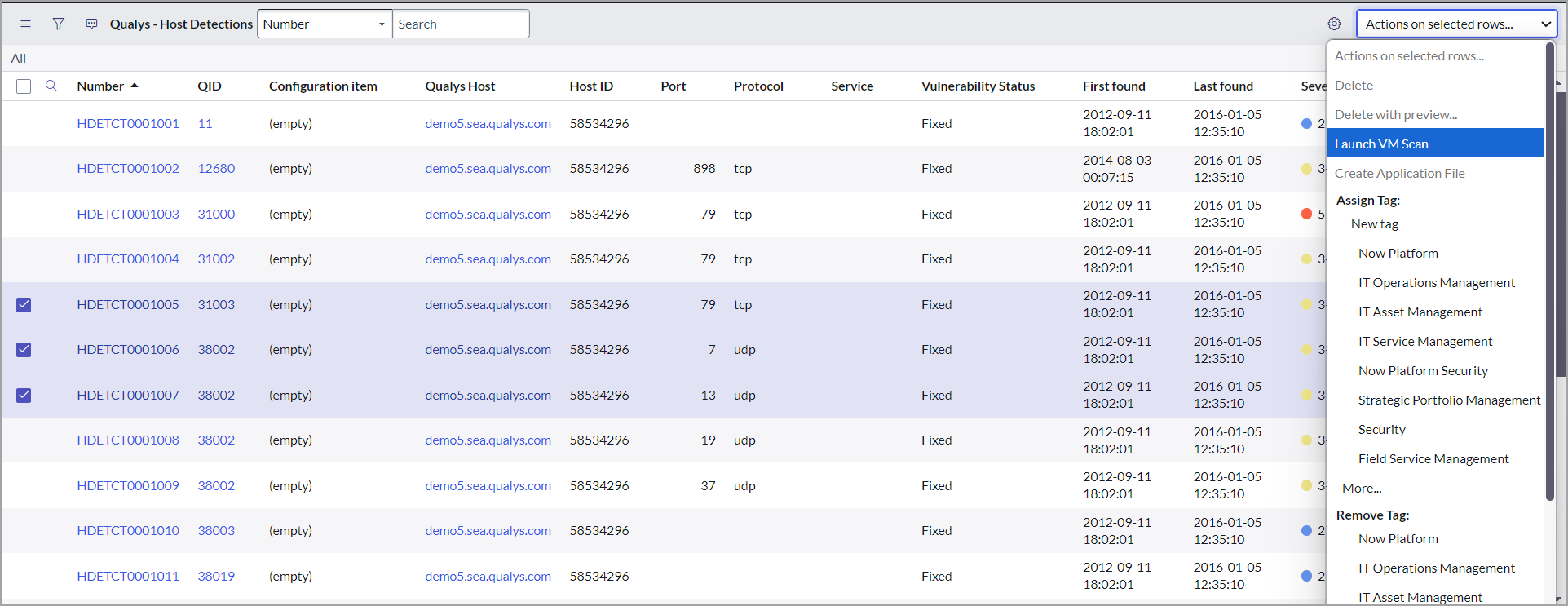Assign the IT Asset Management tag
The image size is (1568, 606).
(x=1420, y=312)
